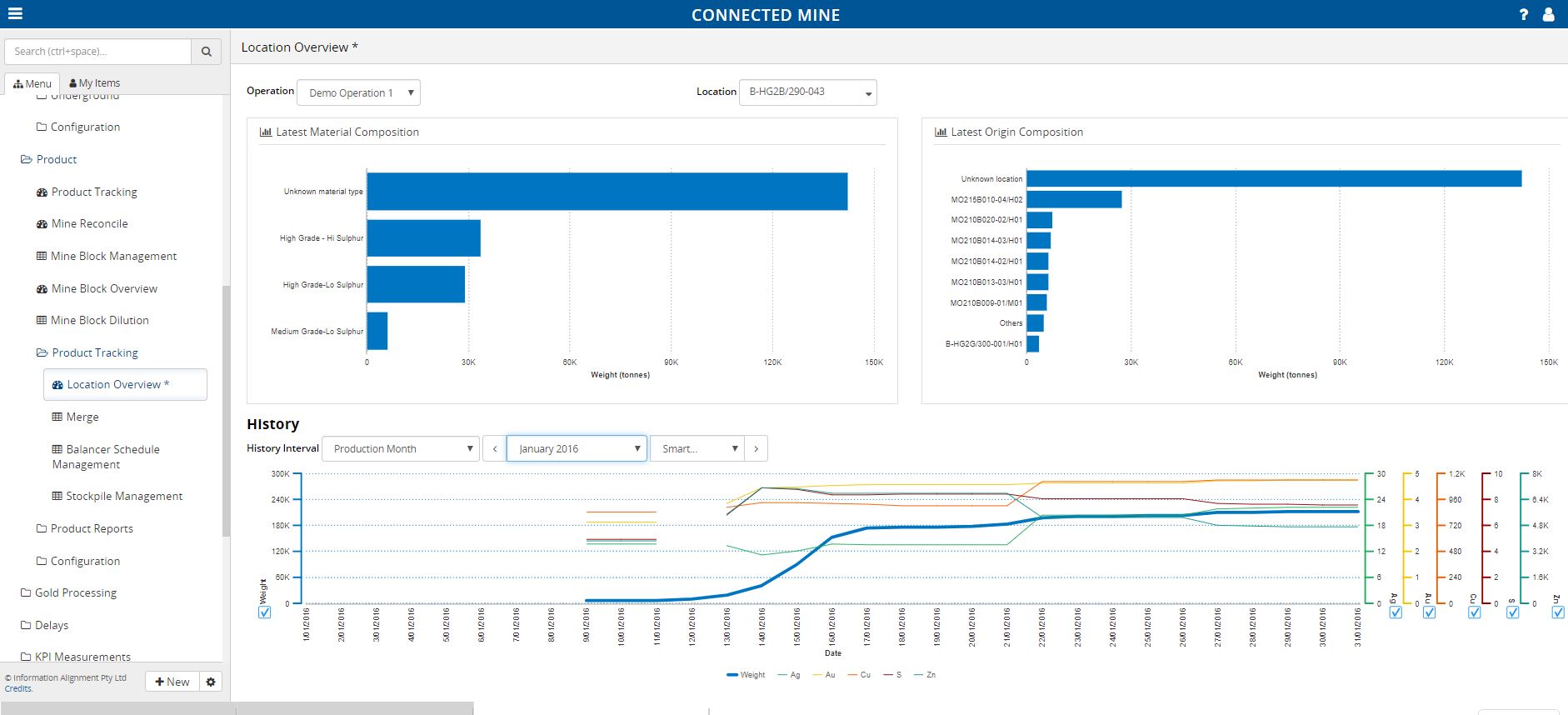Open the Smart... dropdown
The image size is (1568, 715).
click(x=697, y=448)
